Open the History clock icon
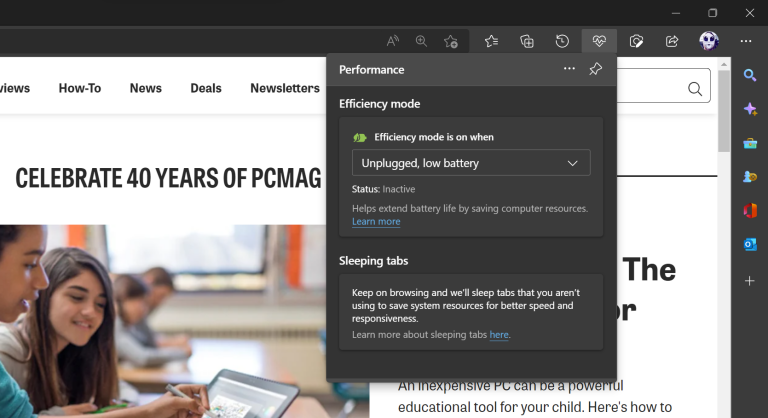Screen dimensions: 768x418 [562, 41]
